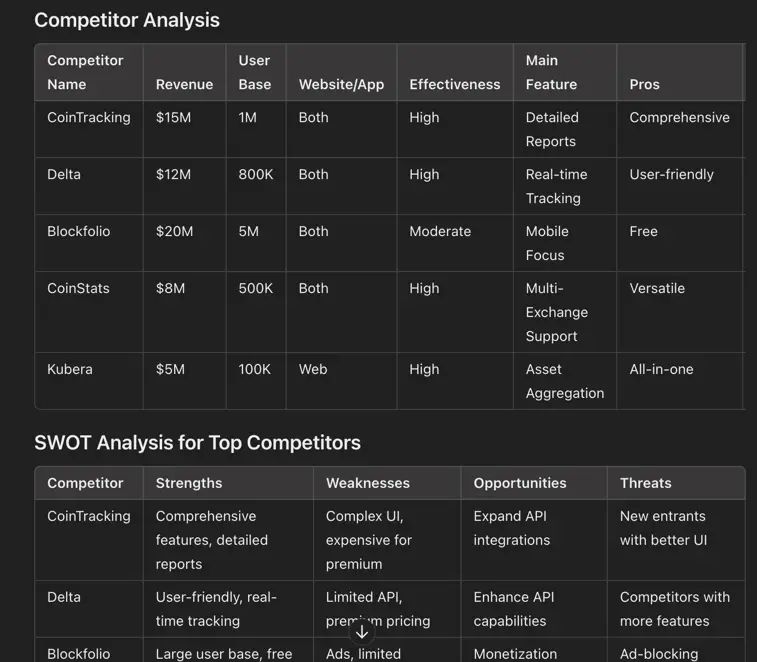The image size is (757, 662).
Task: Click the Weaknesses header in SWOT table
Action: click(x=367, y=483)
